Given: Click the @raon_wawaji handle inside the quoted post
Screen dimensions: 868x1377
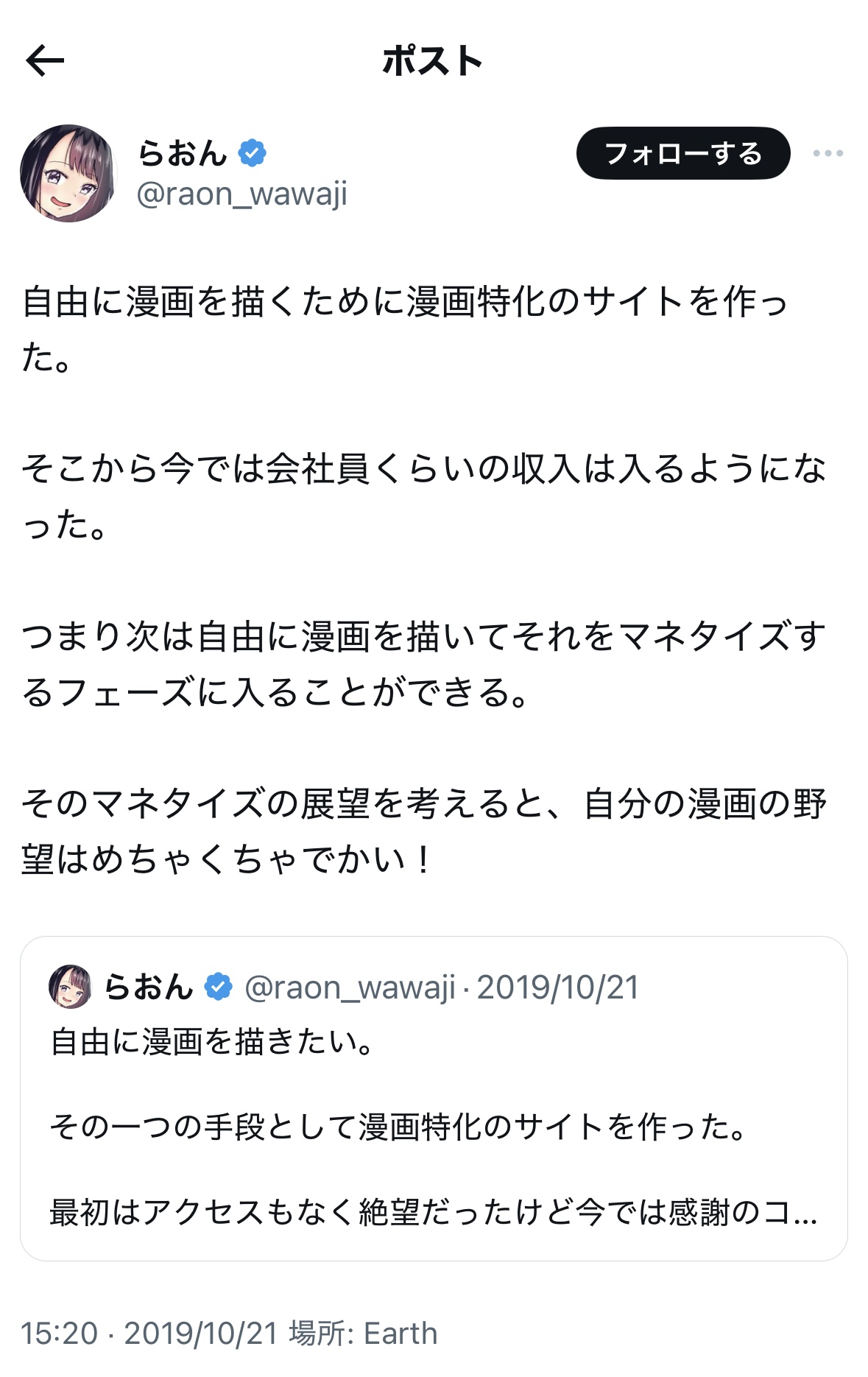Looking at the screenshot, I should pyautogui.click(x=350, y=987).
